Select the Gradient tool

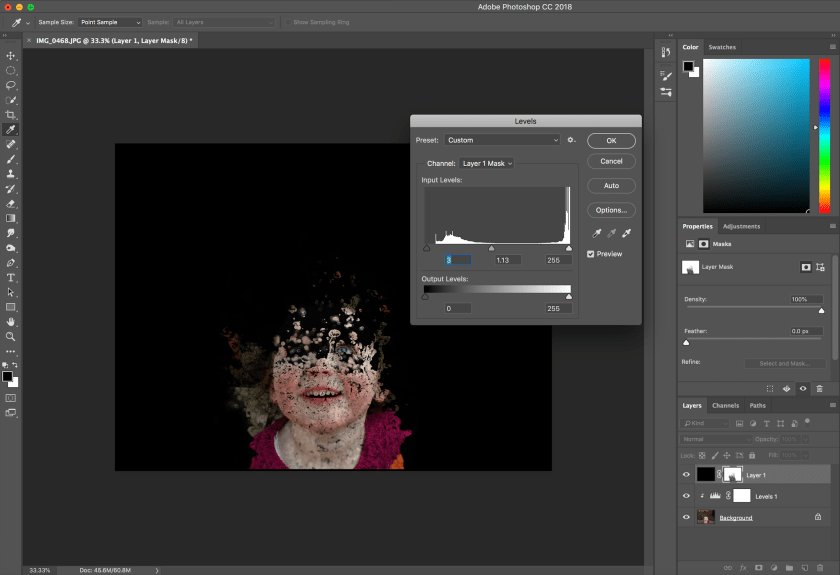10,218
